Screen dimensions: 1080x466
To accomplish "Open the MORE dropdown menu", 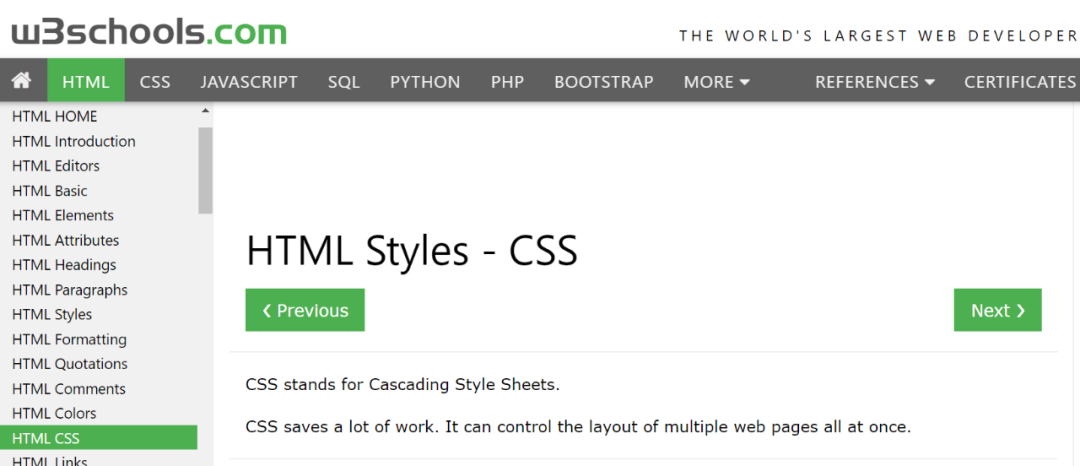I will (716, 82).
